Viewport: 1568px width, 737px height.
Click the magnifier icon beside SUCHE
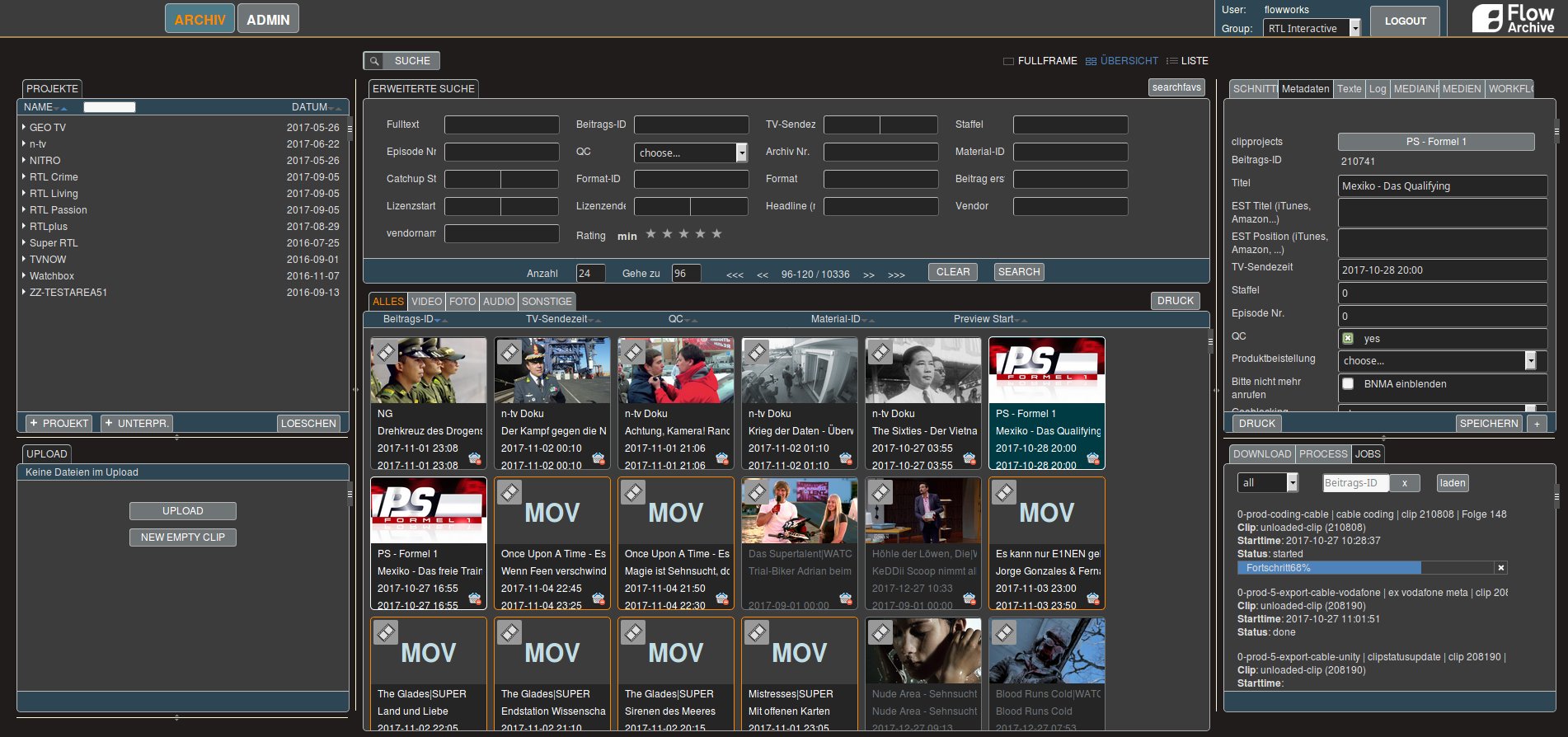pos(374,61)
